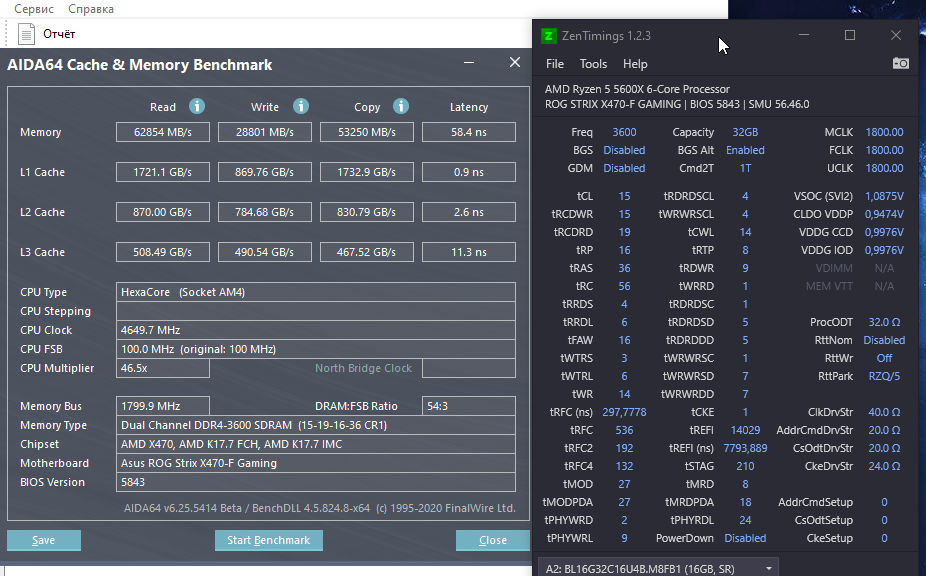Open the ZenTimings File menu
Image resolution: width=926 pixels, height=576 pixels.
tap(555, 64)
